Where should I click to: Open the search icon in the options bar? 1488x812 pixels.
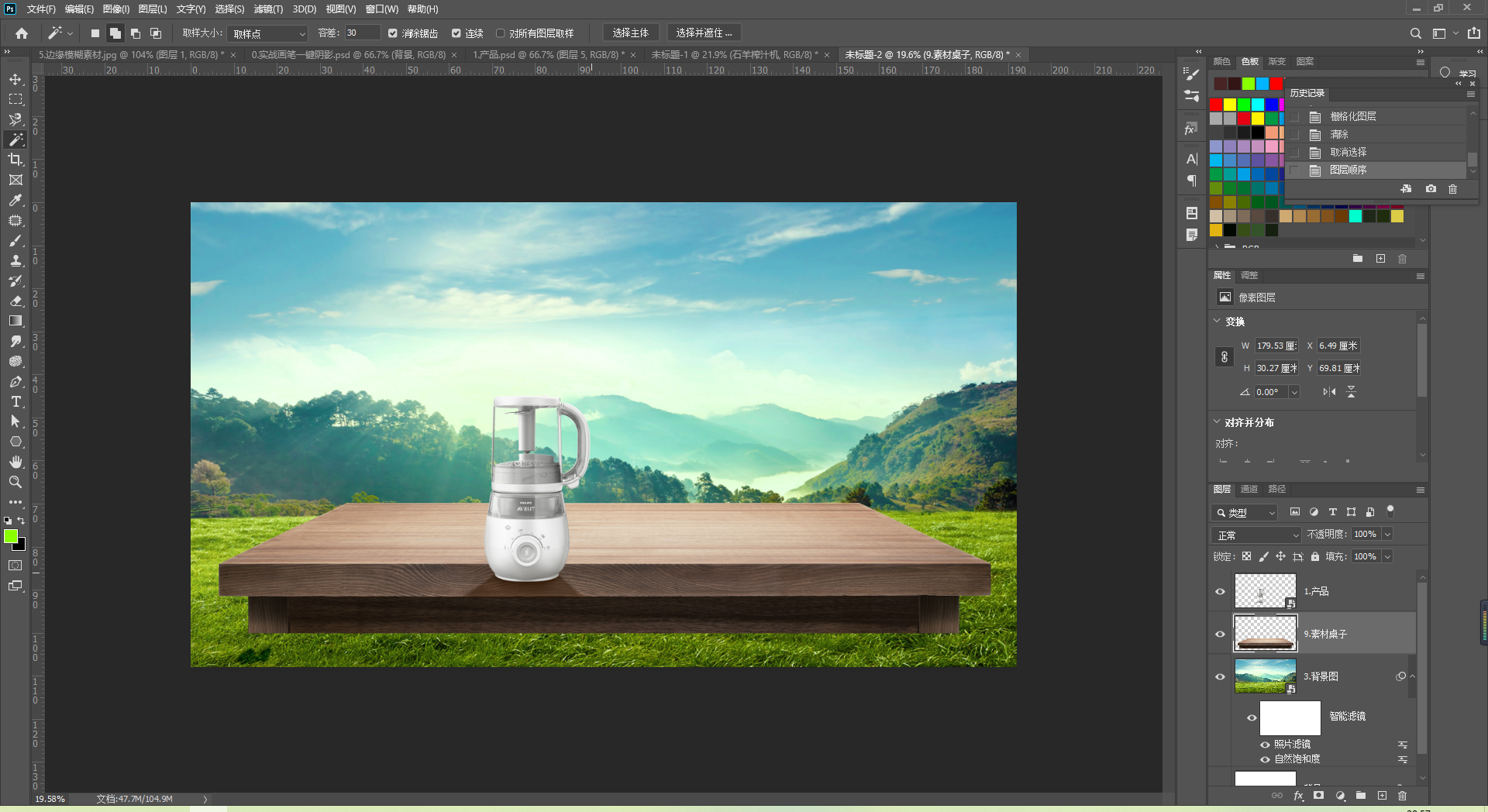(1415, 33)
